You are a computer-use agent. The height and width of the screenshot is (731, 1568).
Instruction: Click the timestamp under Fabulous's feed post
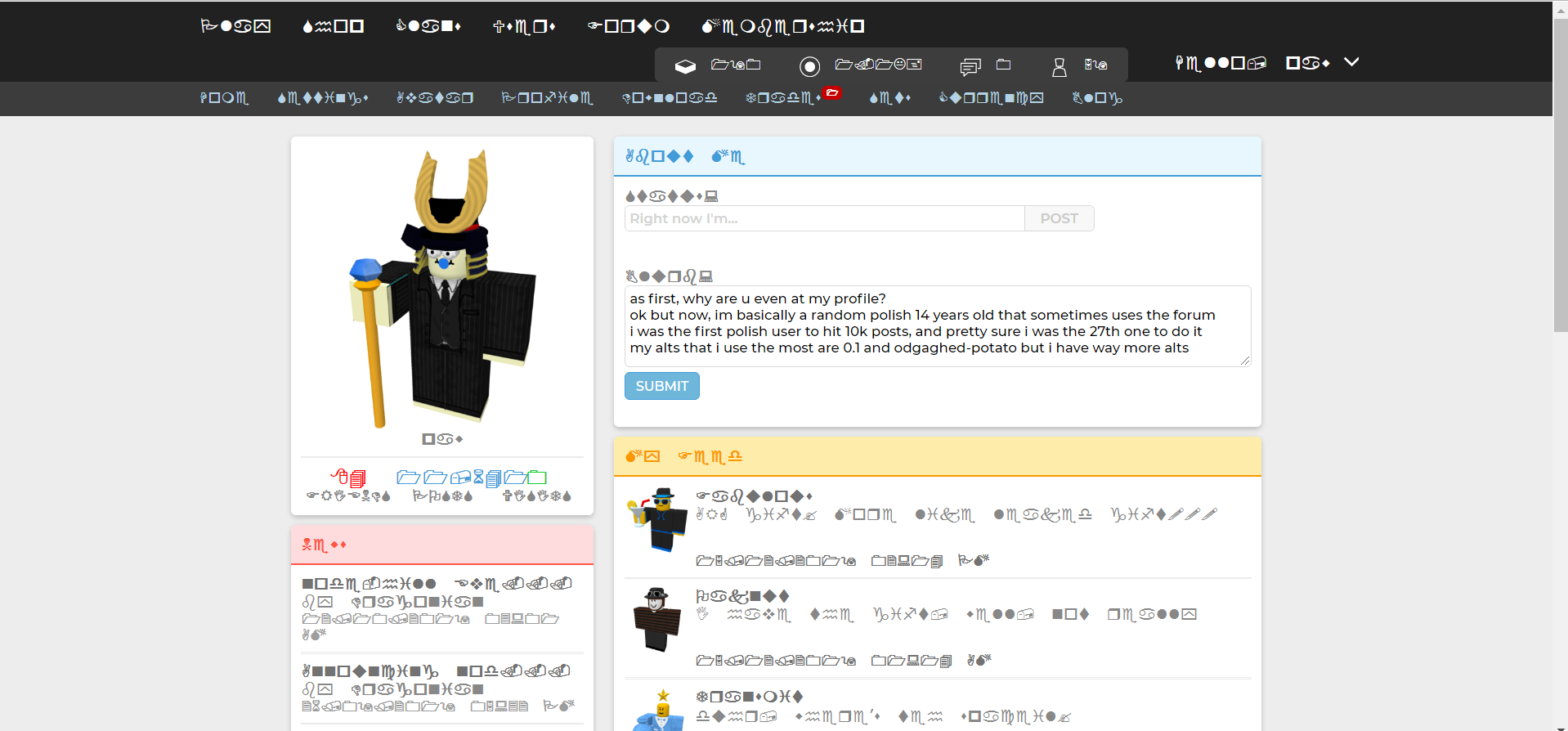843,561
